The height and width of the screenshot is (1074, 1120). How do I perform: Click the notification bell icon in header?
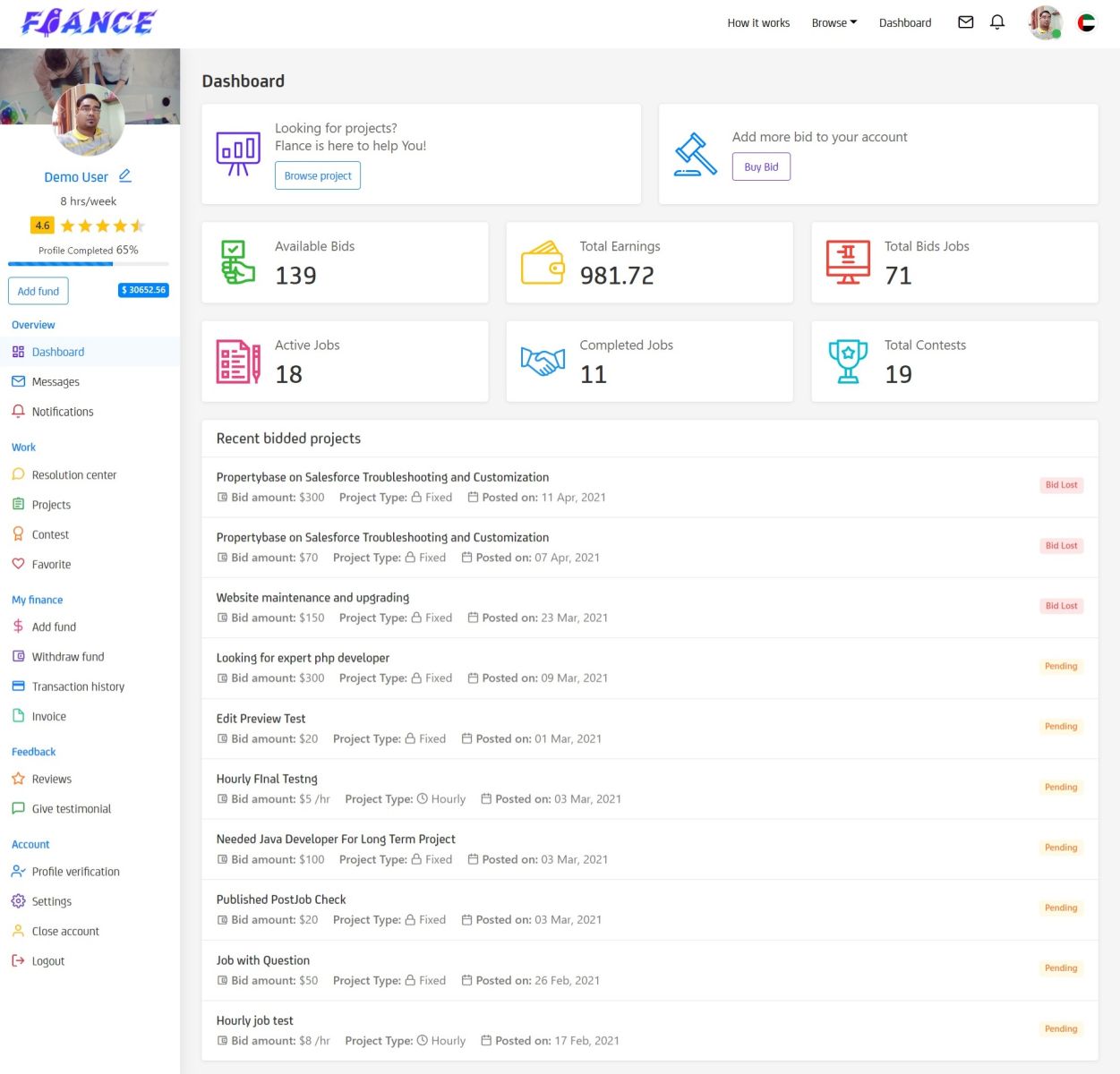click(x=996, y=22)
